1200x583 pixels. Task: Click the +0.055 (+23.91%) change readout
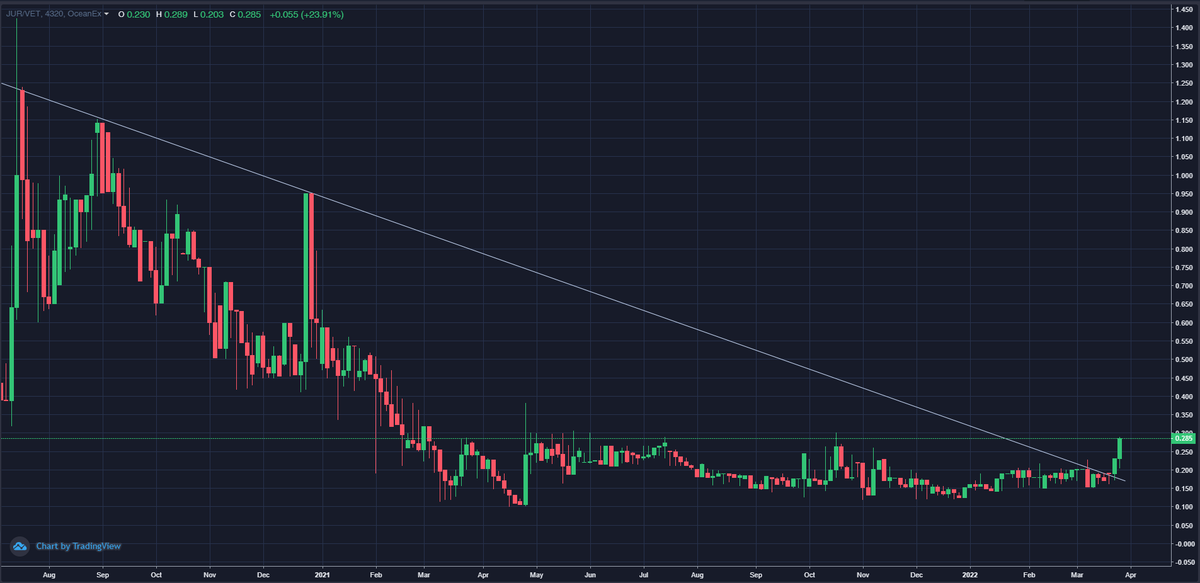[306, 15]
